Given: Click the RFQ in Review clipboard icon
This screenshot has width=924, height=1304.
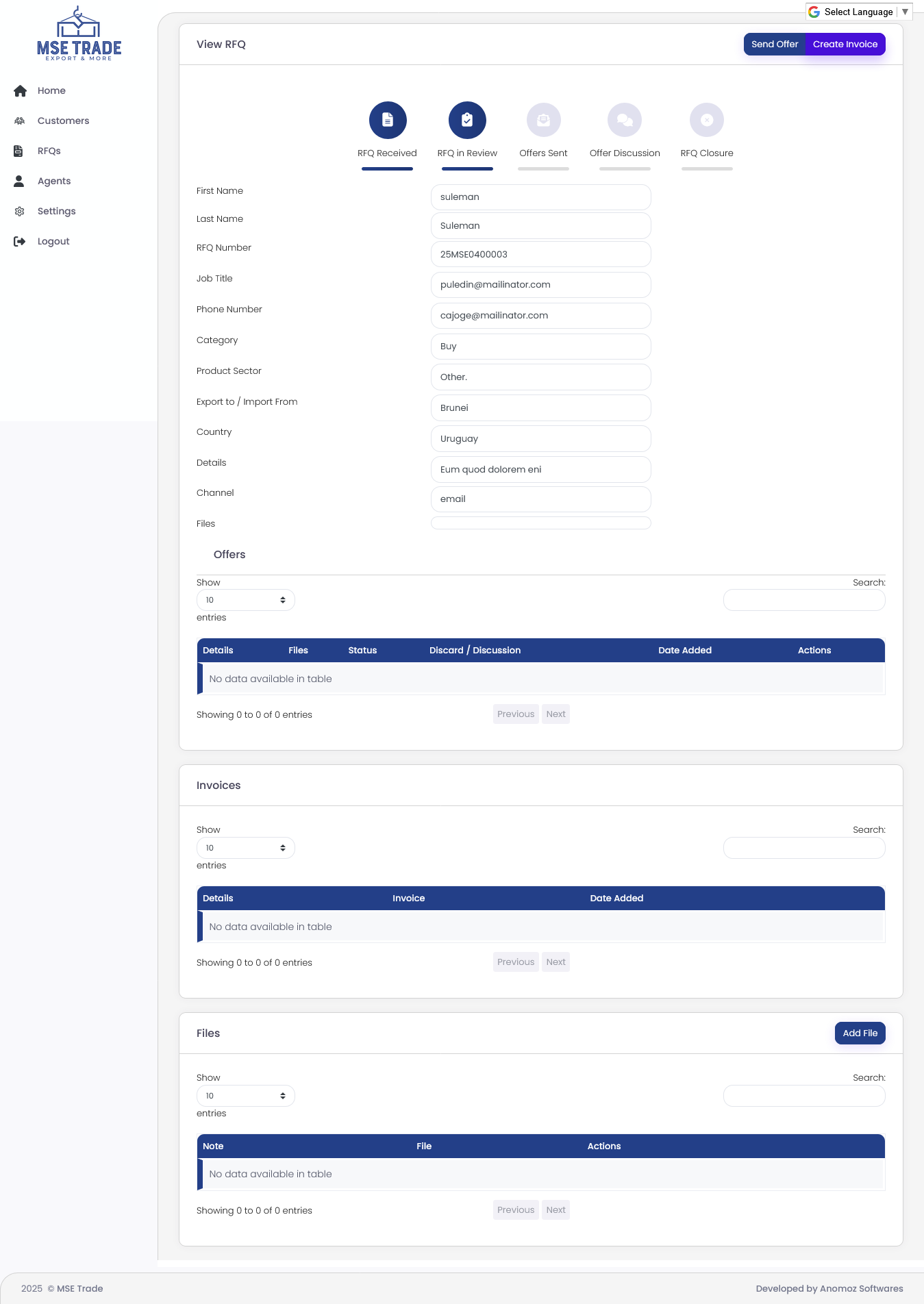Looking at the screenshot, I should pos(467,121).
